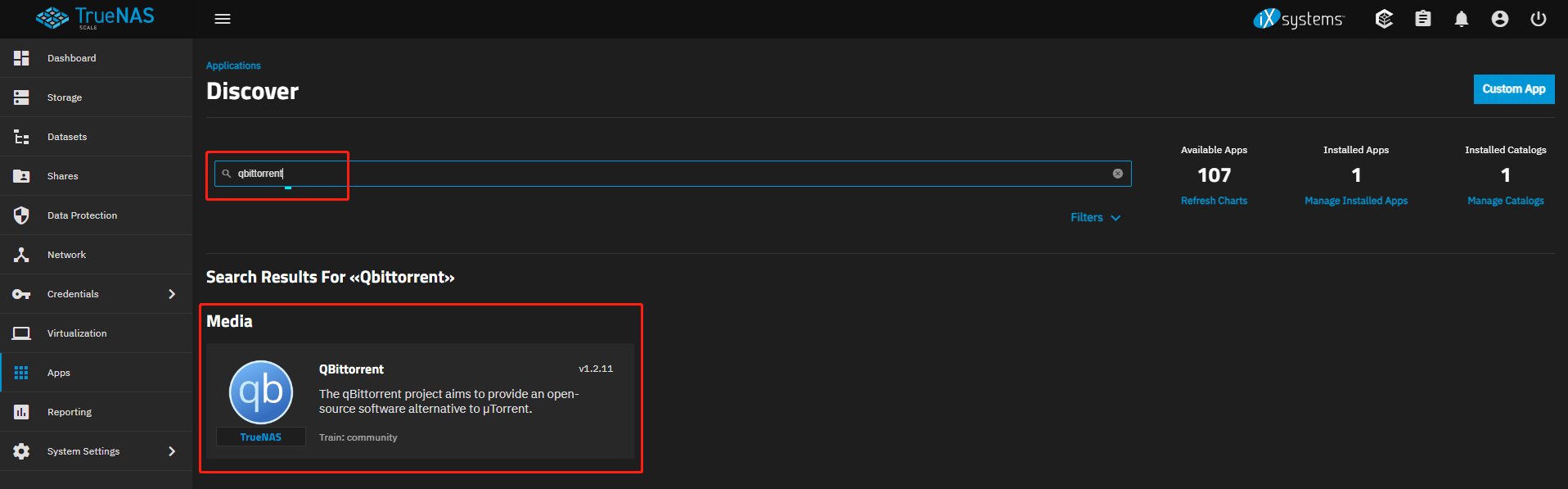Click the System Settings gear icon

tap(21, 451)
